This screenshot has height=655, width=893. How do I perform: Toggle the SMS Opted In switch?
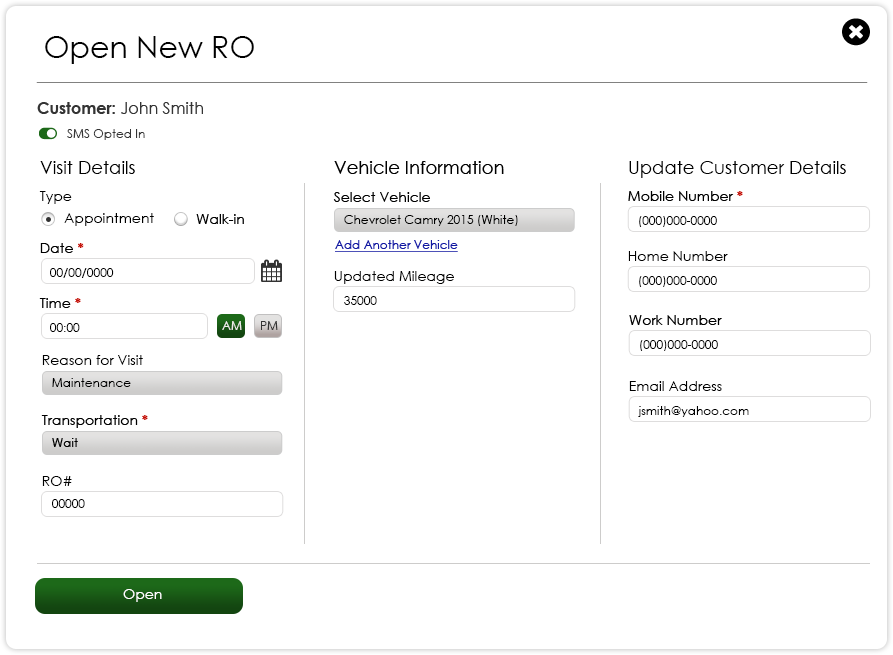pos(48,133)
